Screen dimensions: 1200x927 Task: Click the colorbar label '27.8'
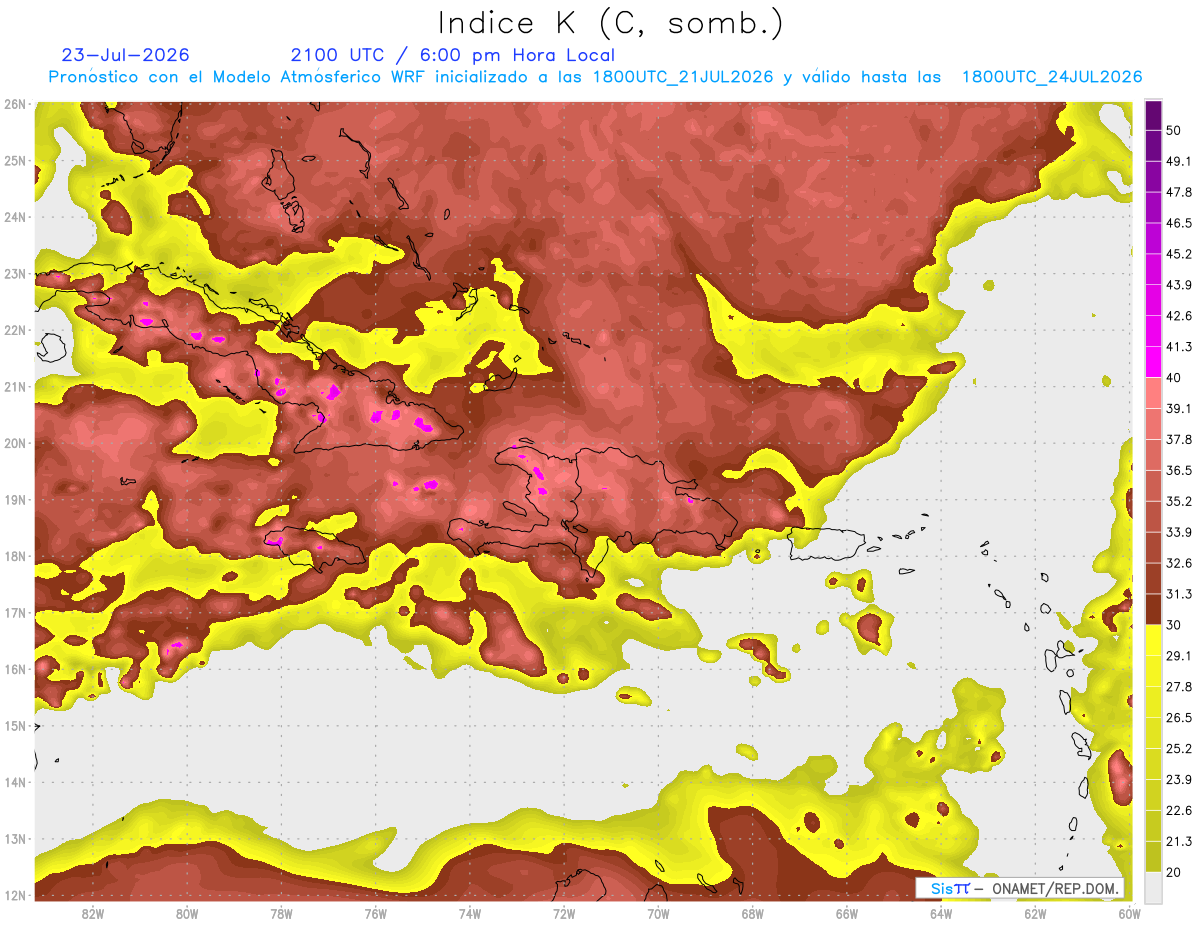pyautogui.click(x=1179, y=686)
